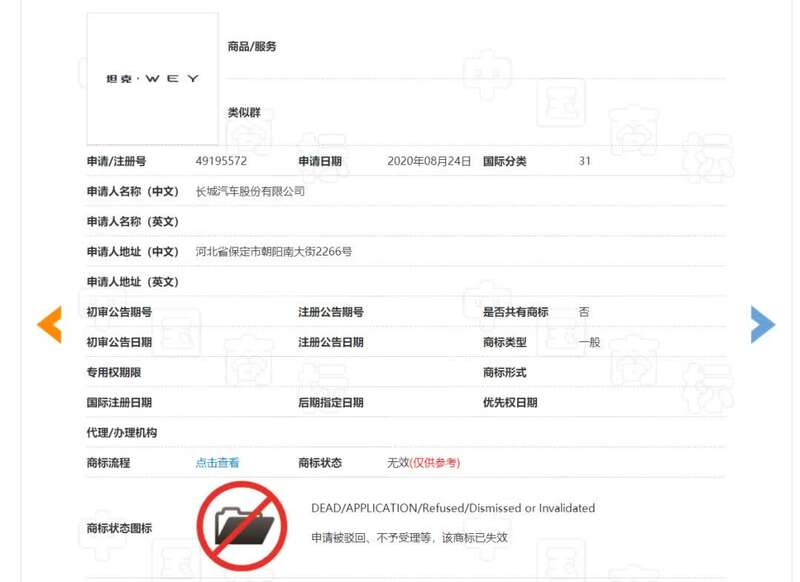The height and width of the screenshot is (582, 800).
Task: Open the 坦克·WEY trademark image thumbnail
Action: click(152, 78)
